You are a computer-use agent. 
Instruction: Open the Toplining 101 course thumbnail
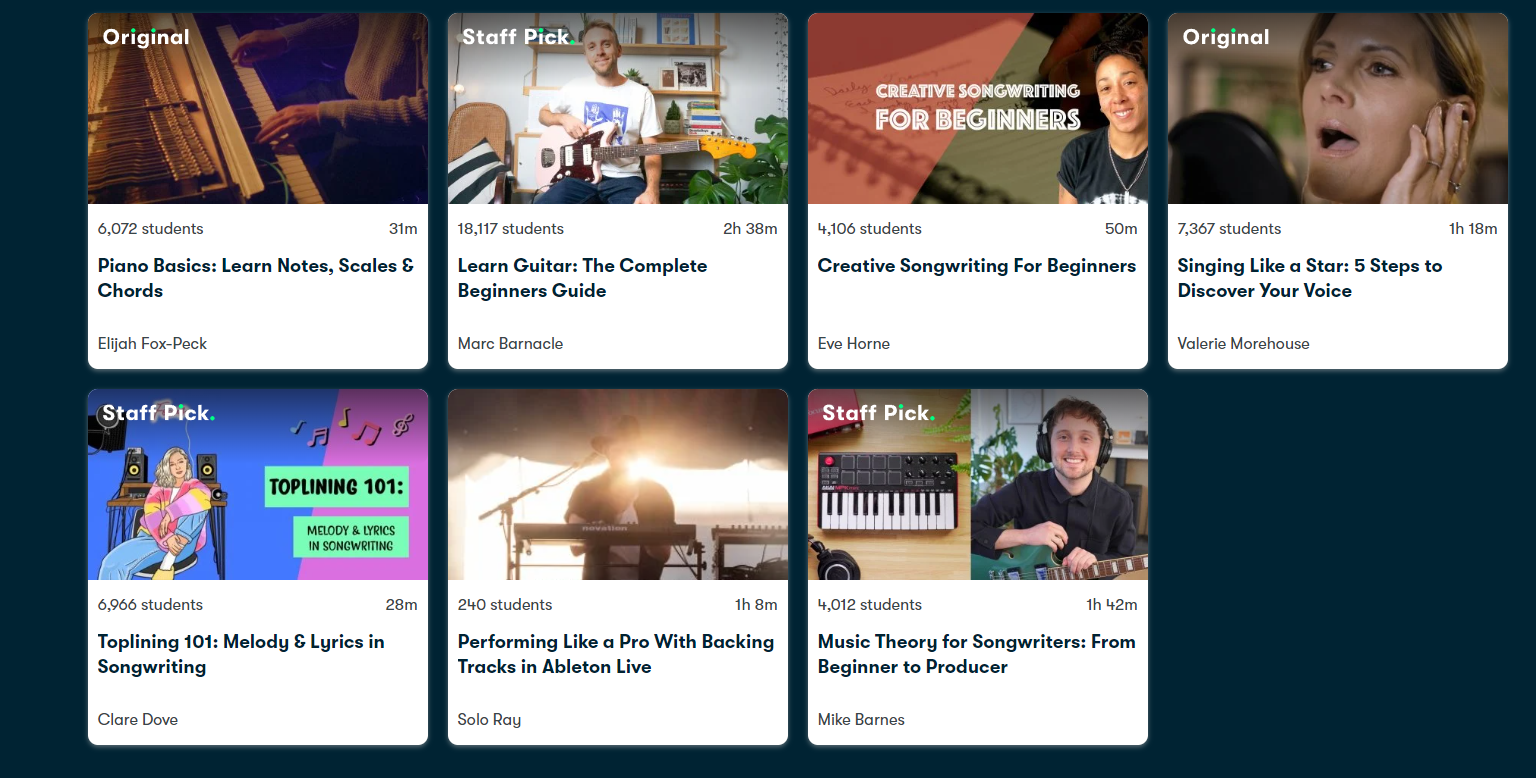(258, 484)
